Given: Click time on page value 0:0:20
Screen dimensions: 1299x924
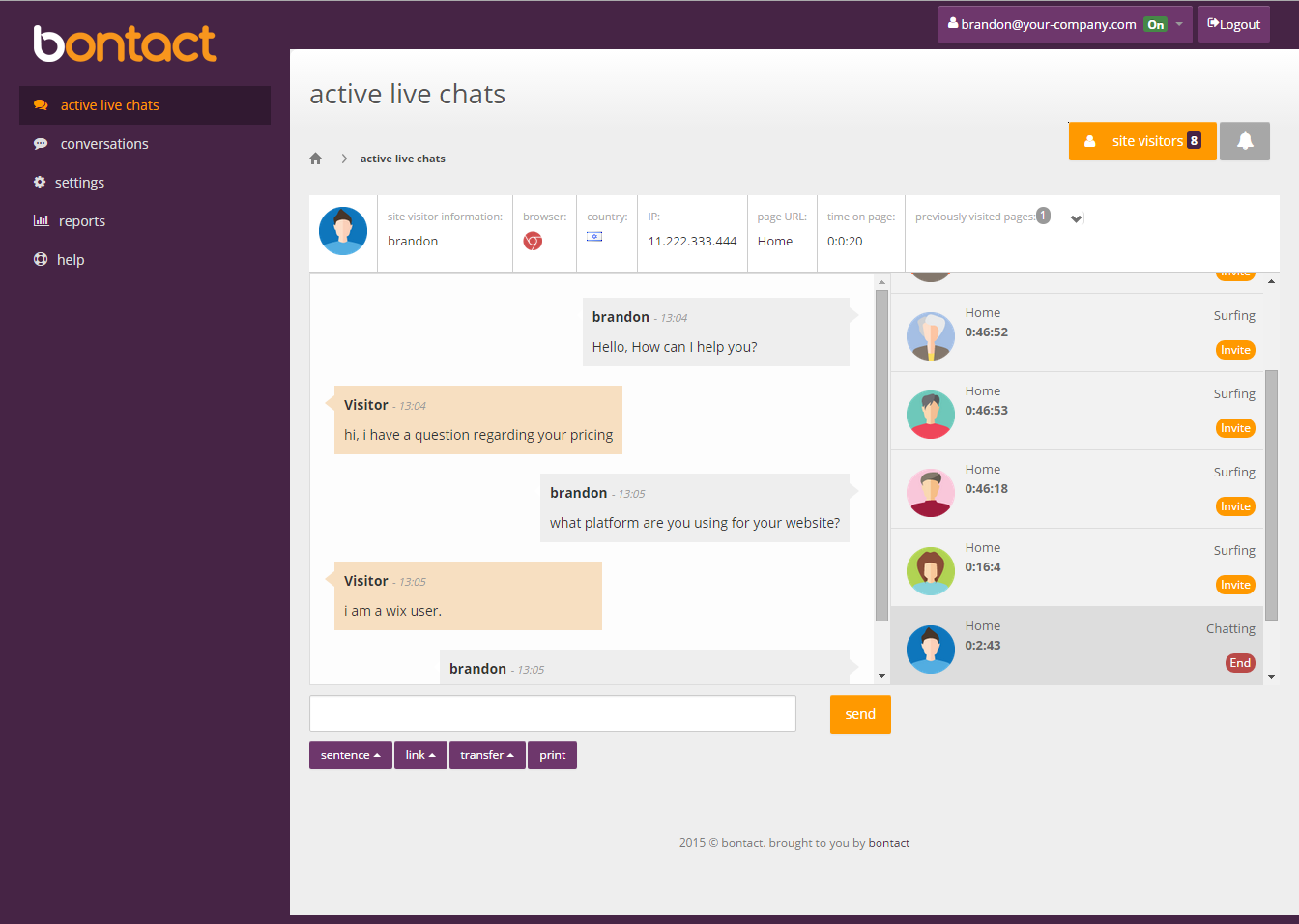Looking at the screenshot, I should 845,242.
